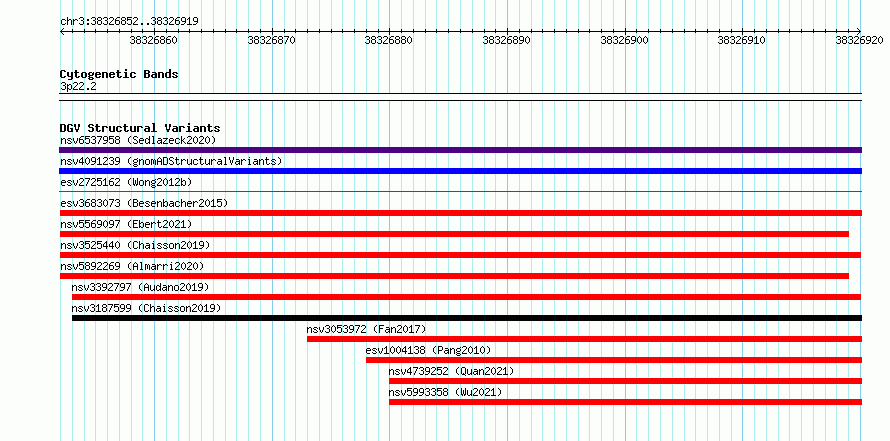Click the thin red esv2725162 bar
The image size is (890, 441).
point(460,192)
